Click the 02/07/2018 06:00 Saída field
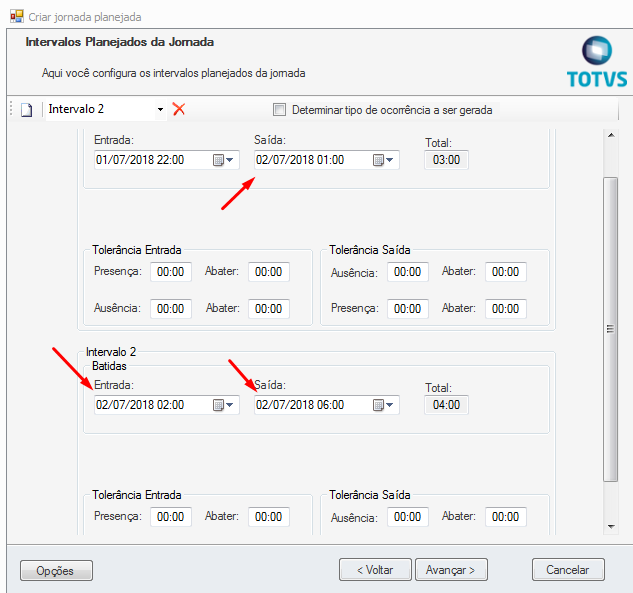This screenshot has width=633, height=593. tap(327, 405)
